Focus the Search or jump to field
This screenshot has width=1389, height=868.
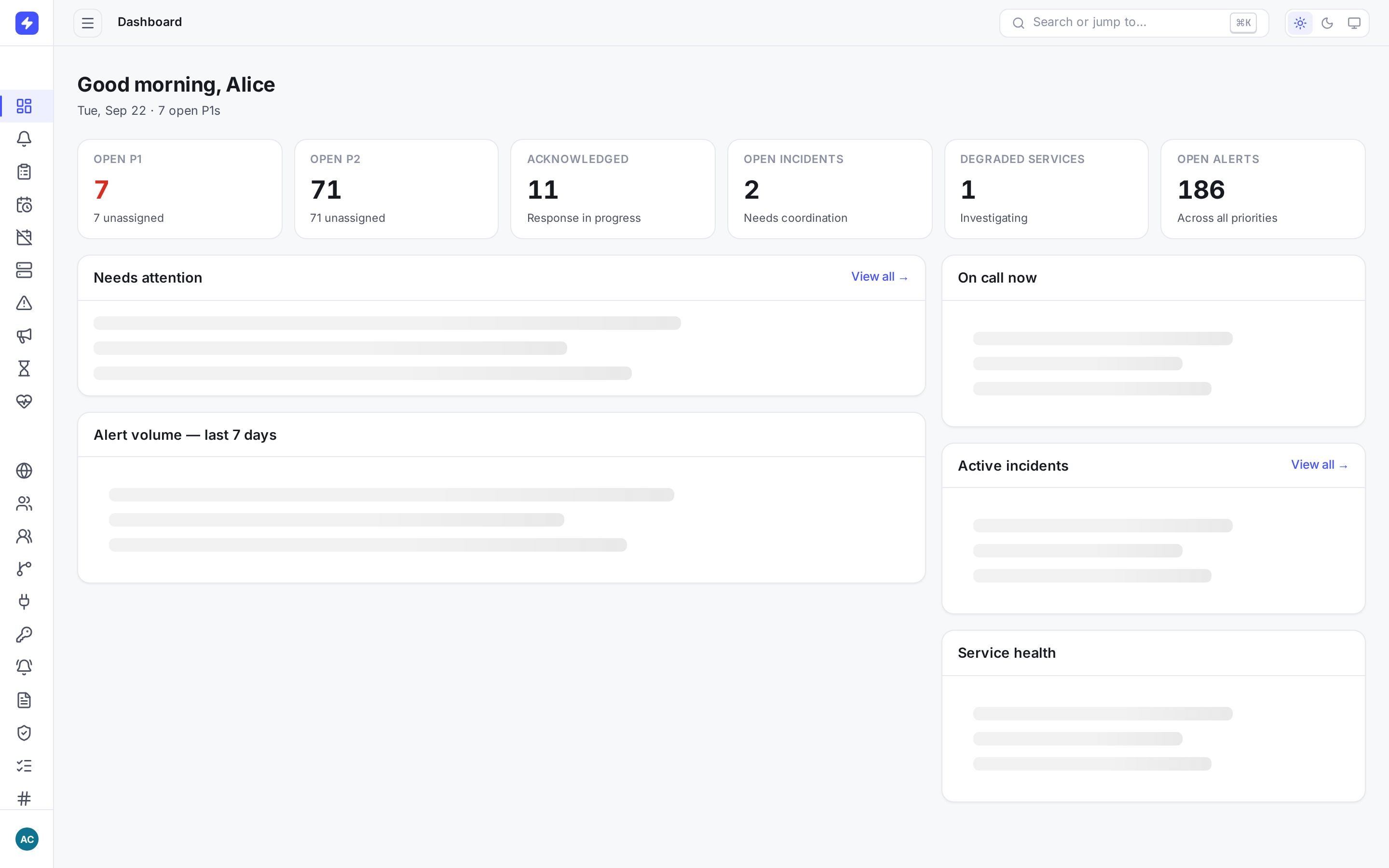tap(1133, 23)
